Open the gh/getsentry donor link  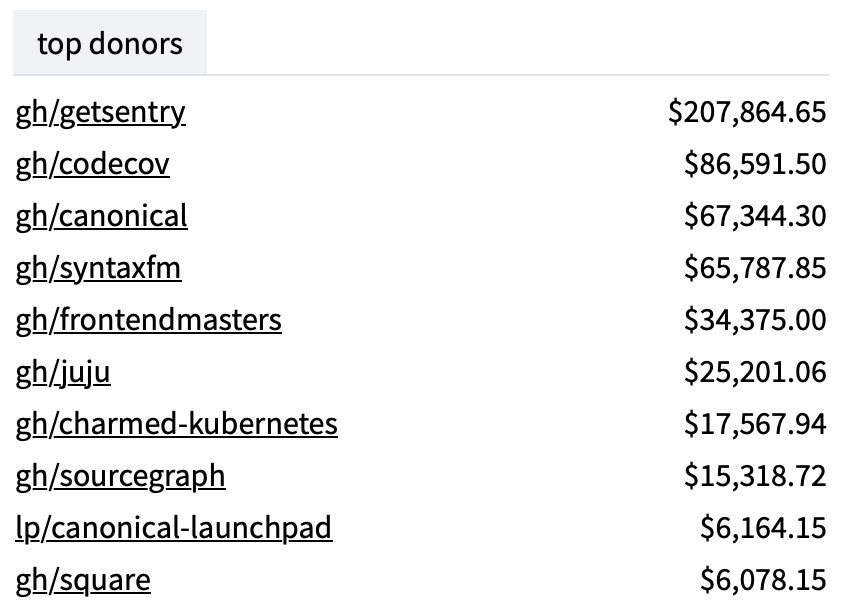pos(100,112)
